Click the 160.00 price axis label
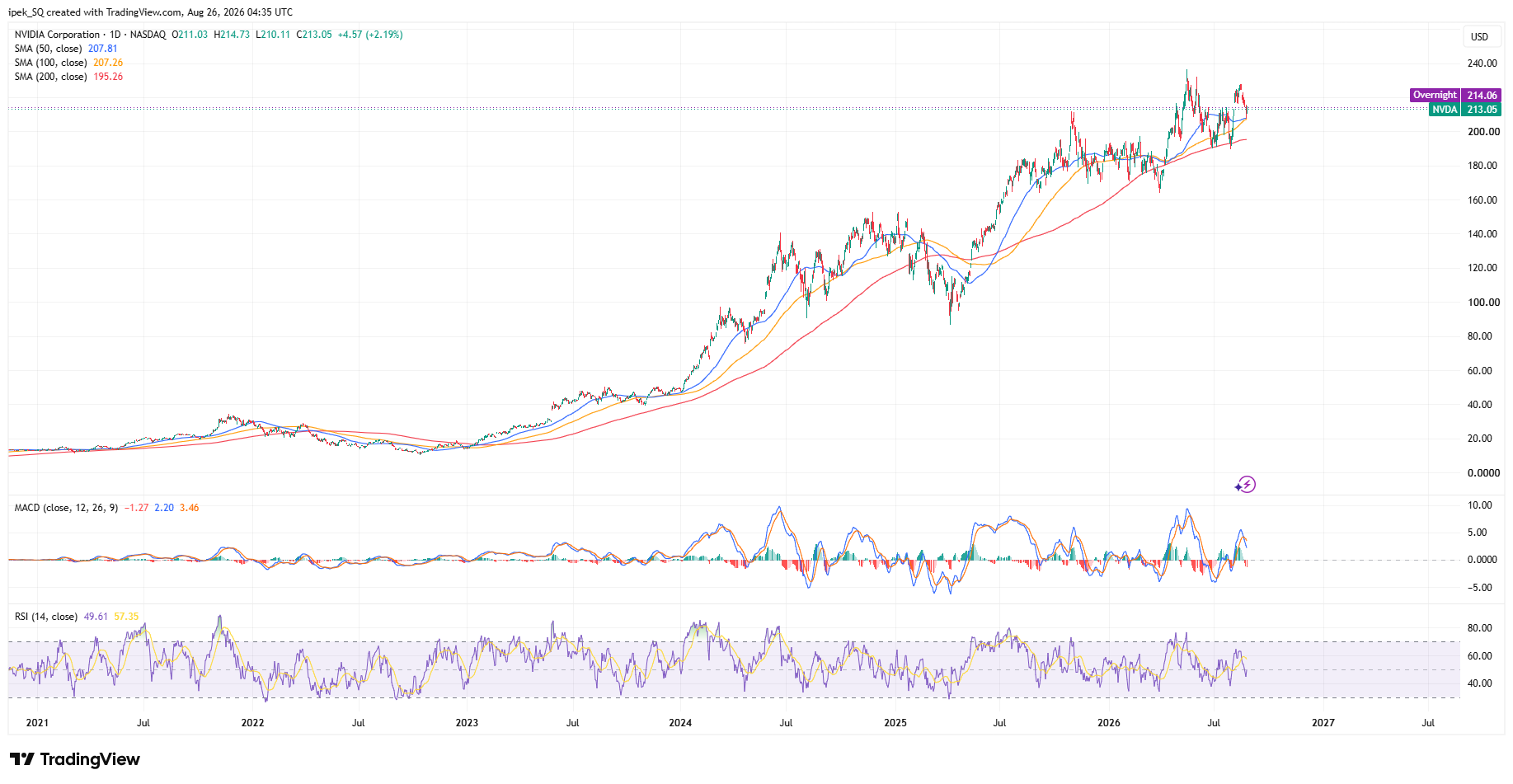This screenshot has height=784, width=1513. click(x=1482, y=200)
